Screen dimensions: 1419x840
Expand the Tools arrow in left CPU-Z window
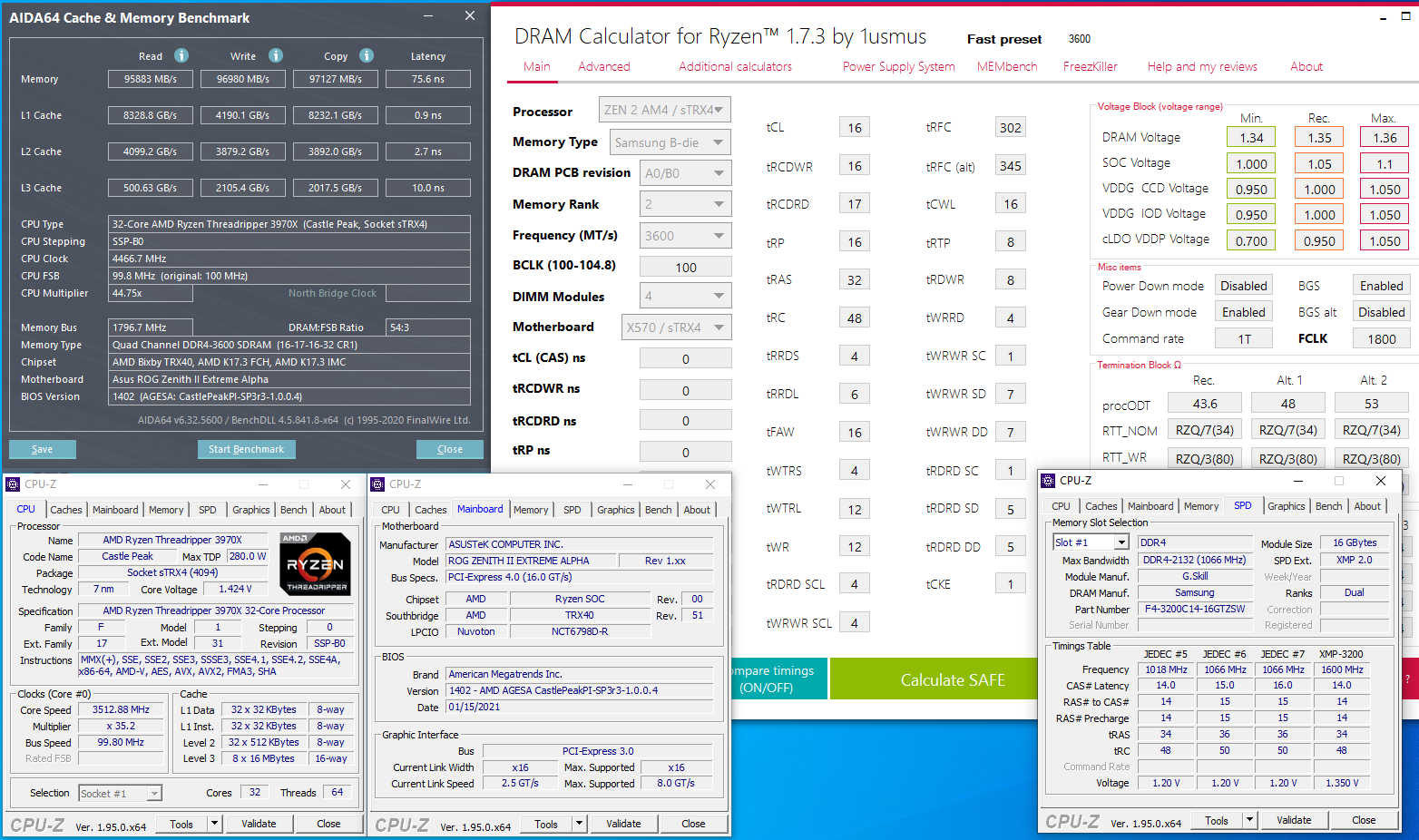tap(215, 824)
